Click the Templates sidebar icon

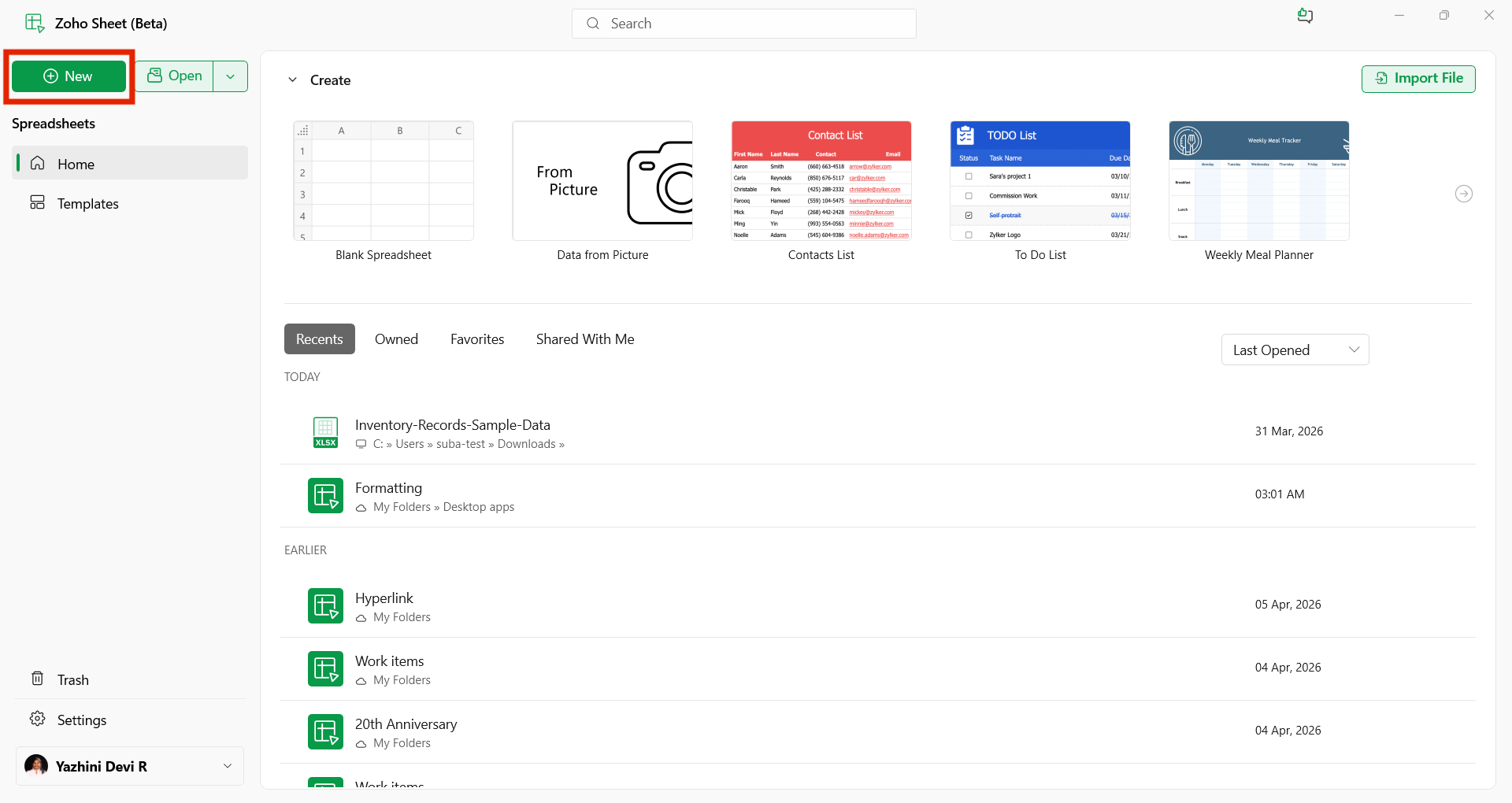coord(37,203)
